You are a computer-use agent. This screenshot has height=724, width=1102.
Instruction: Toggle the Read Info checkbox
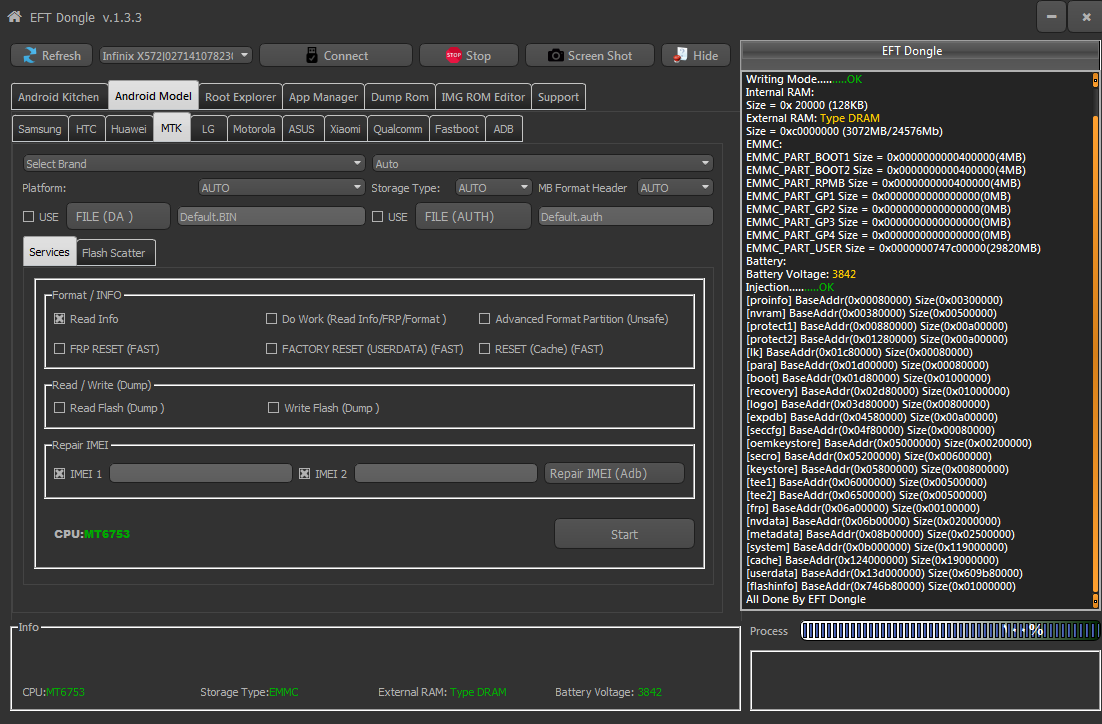60,319
